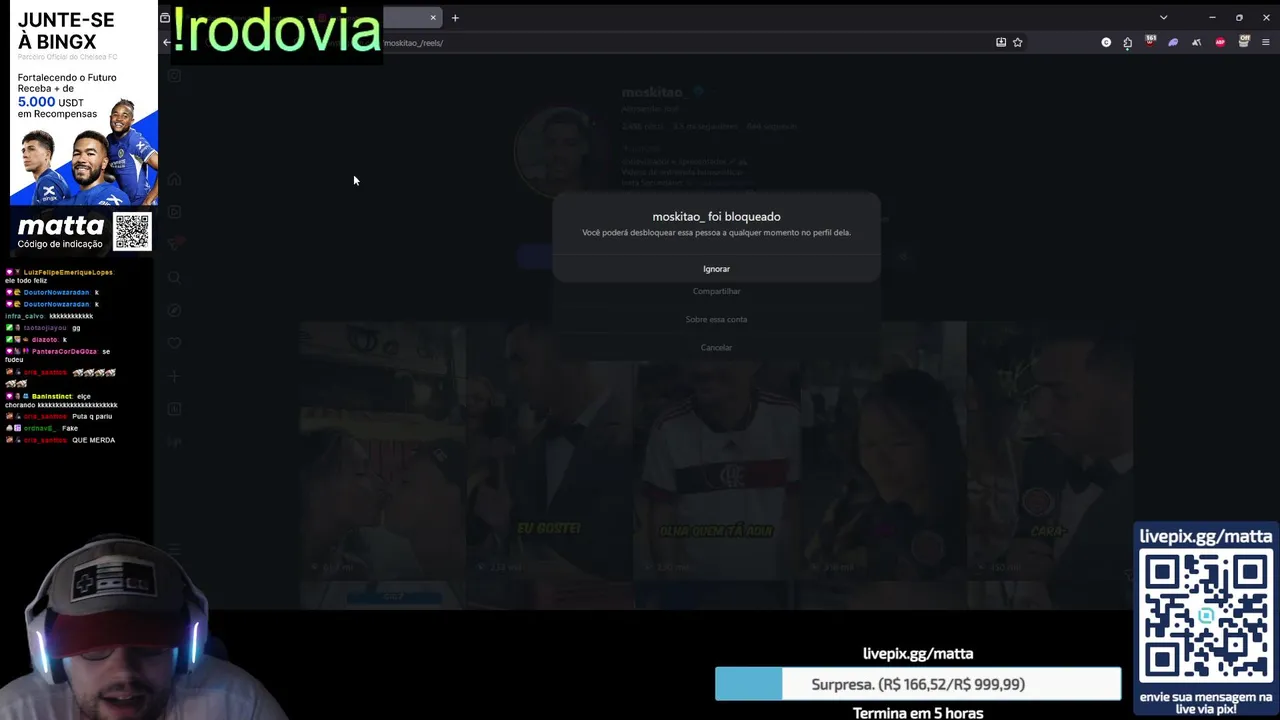Click chat username BanInstinct
The image size is (1280, 720).
click(52, 396)
